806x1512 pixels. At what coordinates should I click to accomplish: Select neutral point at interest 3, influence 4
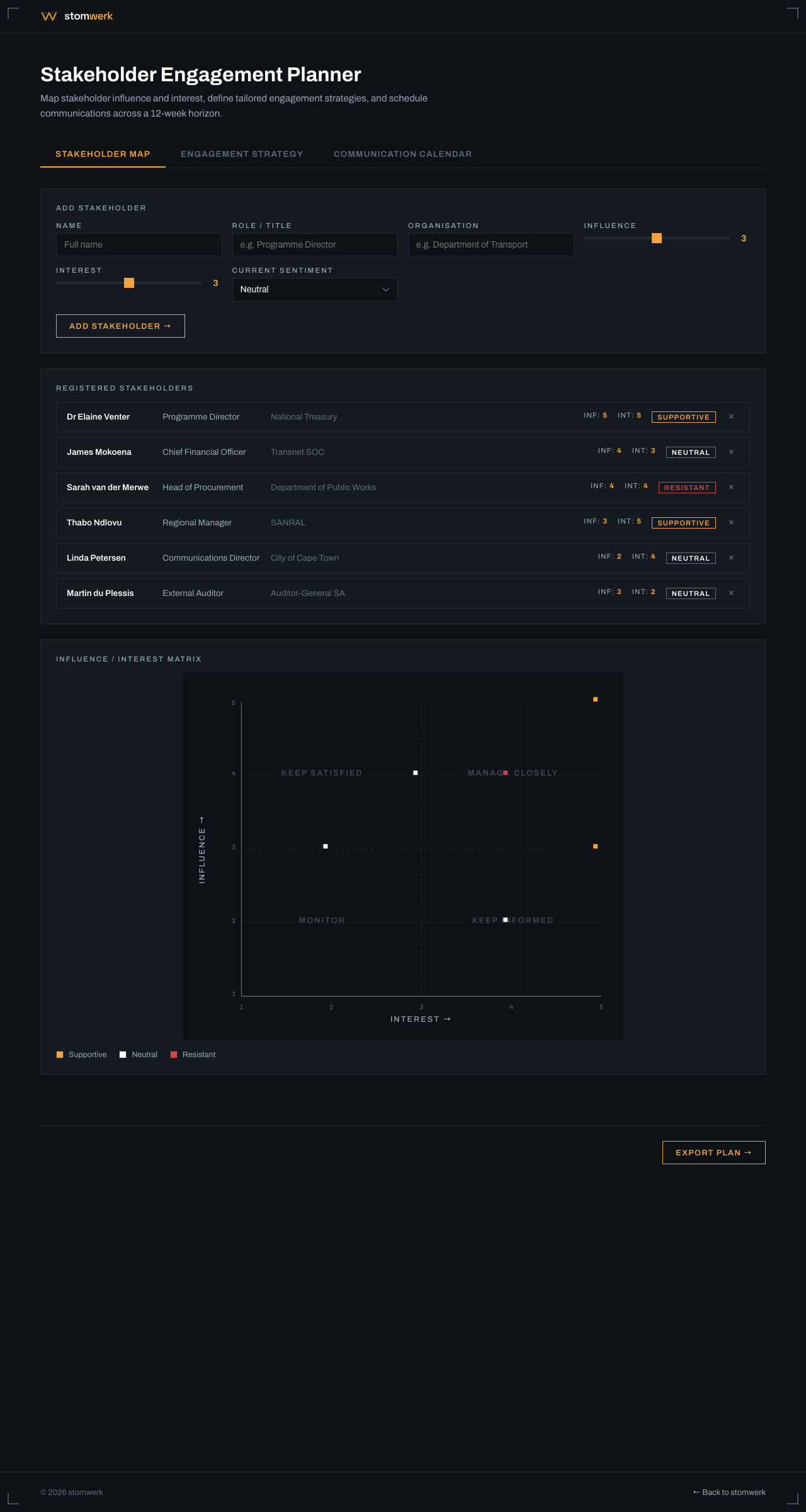(416, 773)
